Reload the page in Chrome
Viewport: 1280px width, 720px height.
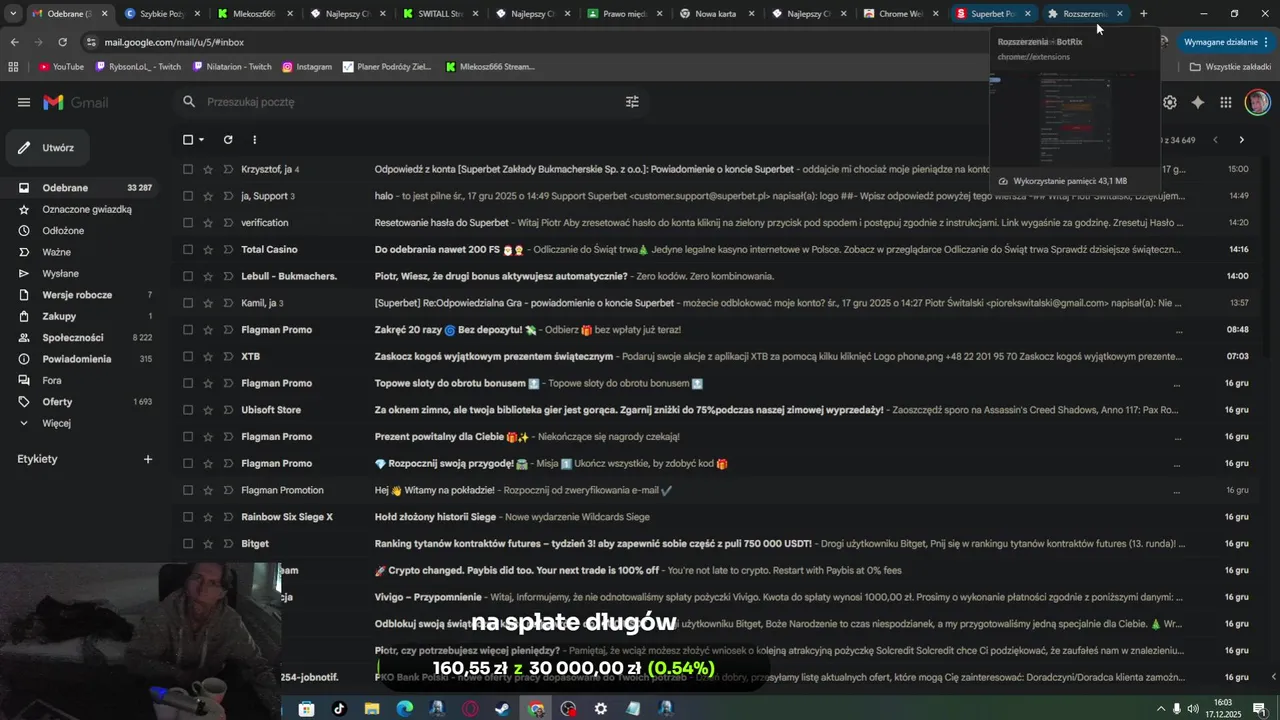(62, 42)
